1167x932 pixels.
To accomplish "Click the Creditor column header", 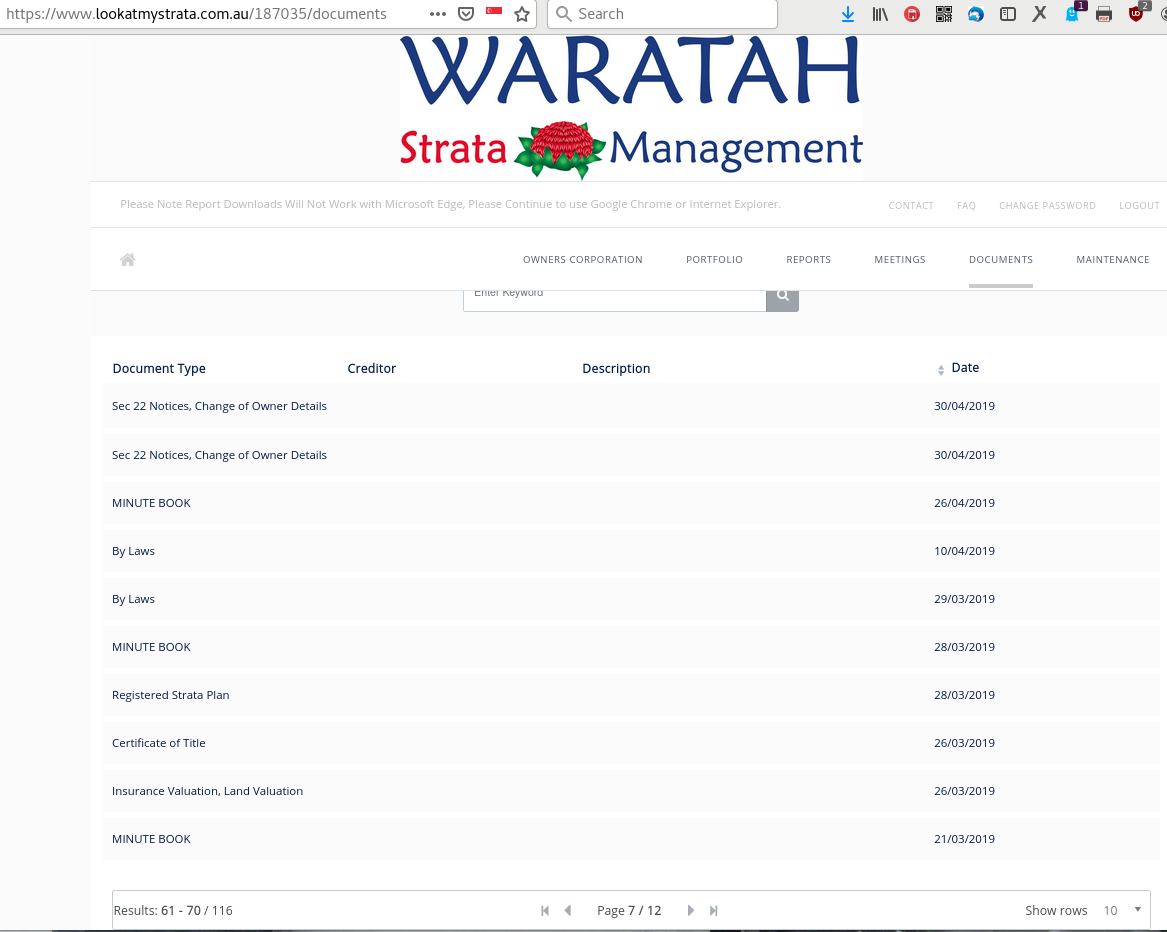I will (x=371, y=368).
